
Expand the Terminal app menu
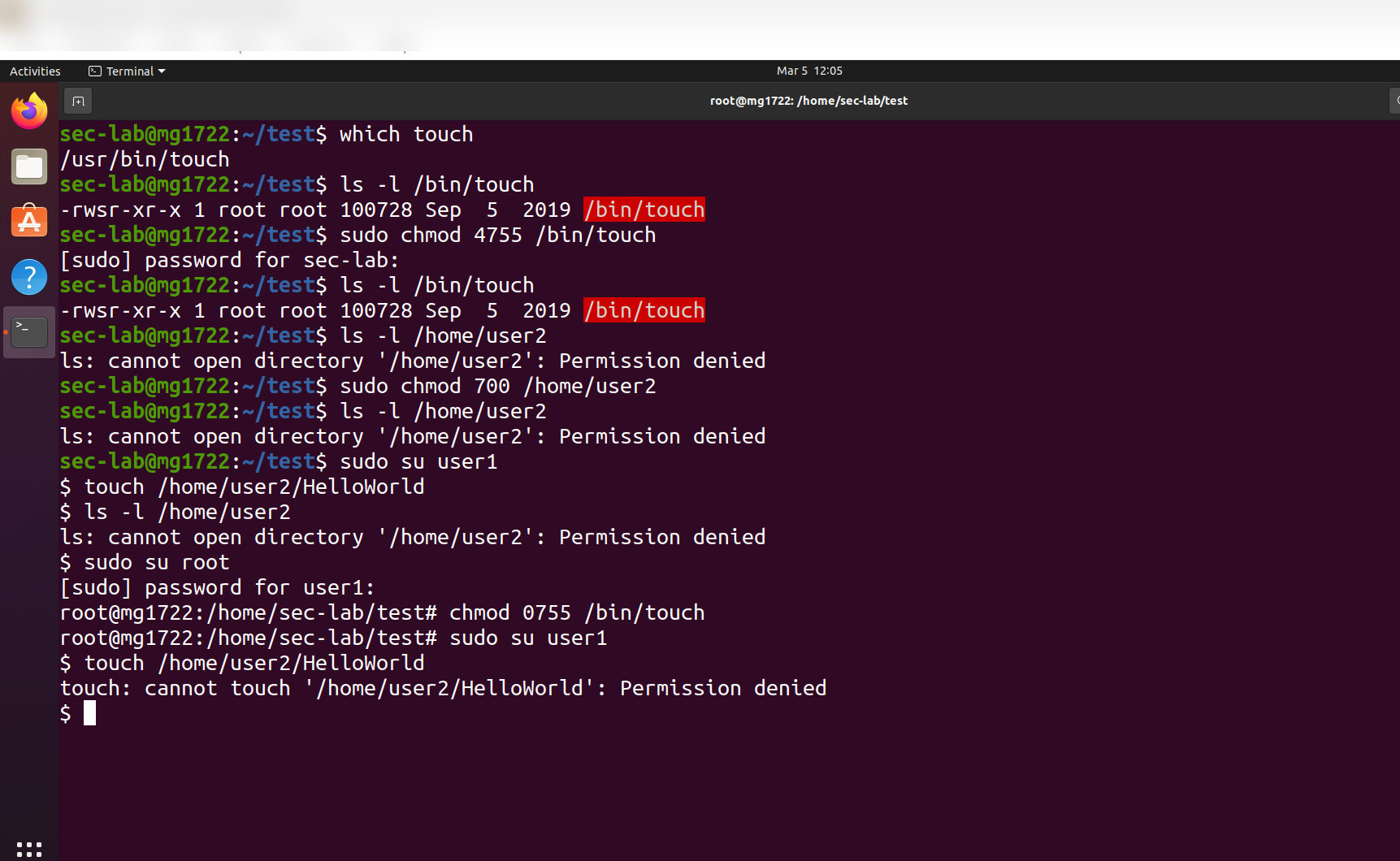pos(127,71)
